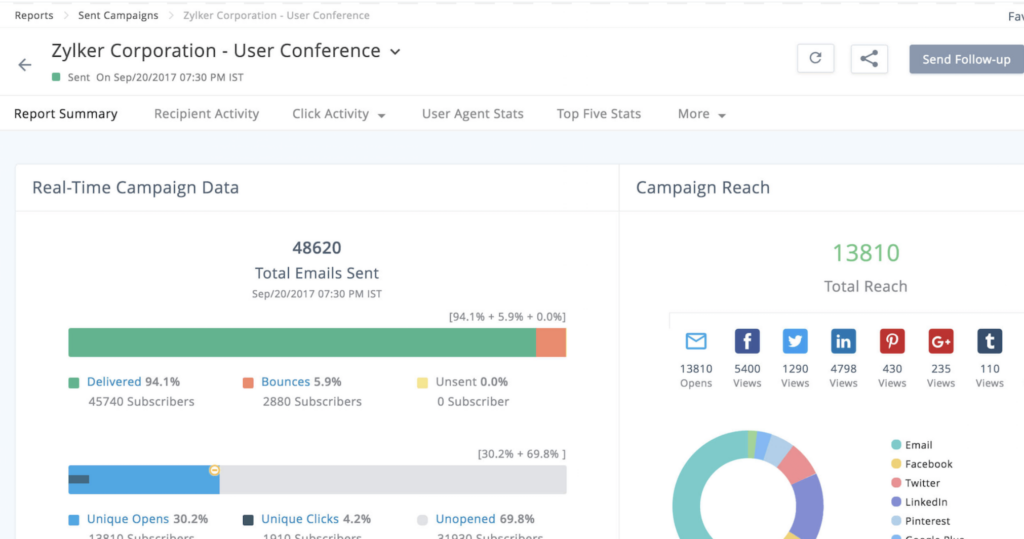This screenshot has width=1024, height=539.
Task: Click the 48620 total emails sent value
Action: point(317,248)
